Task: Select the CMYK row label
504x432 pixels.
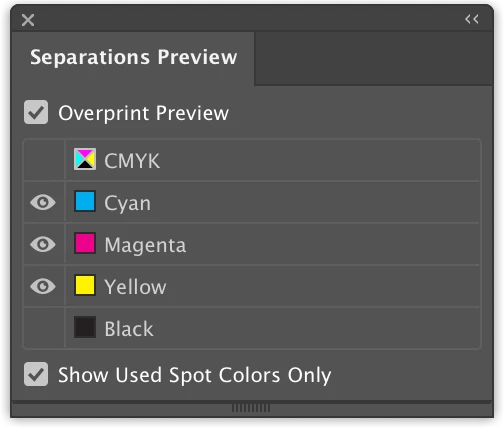Action: [x=132, y=161]
